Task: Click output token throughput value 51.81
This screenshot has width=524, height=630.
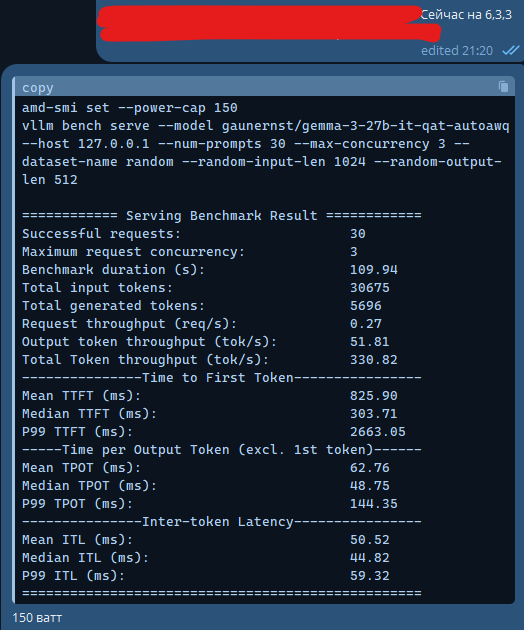Action: point(370,342)
